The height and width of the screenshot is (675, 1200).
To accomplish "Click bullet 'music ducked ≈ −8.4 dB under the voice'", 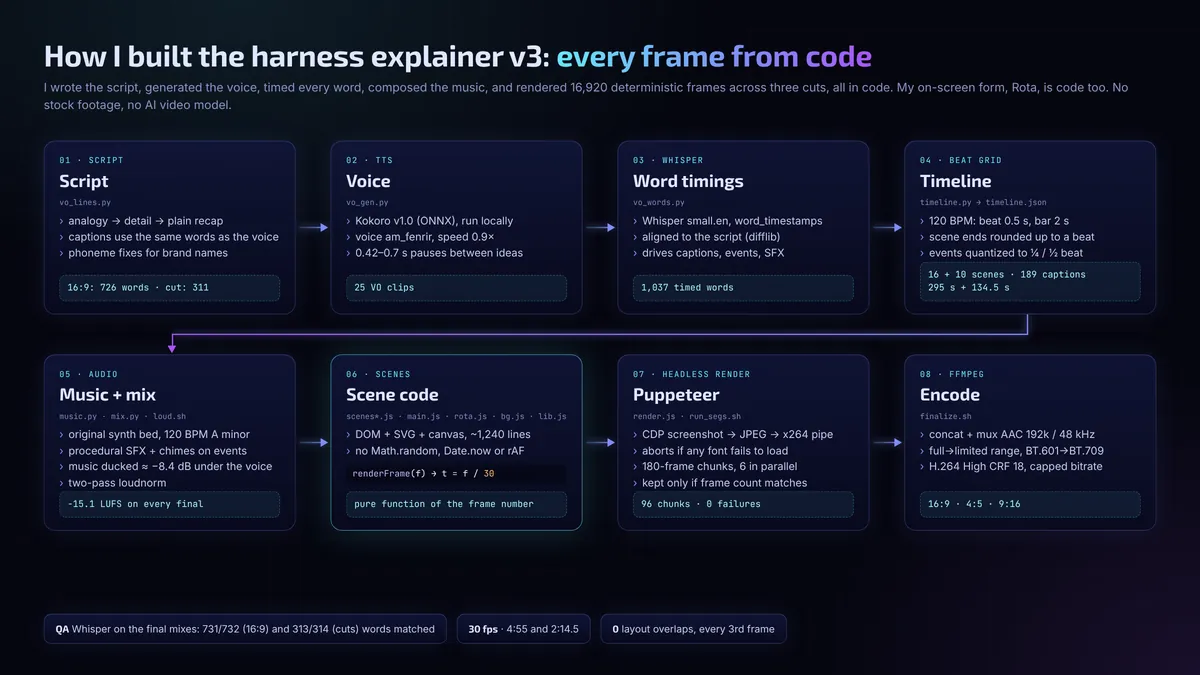I will point(165,466).
